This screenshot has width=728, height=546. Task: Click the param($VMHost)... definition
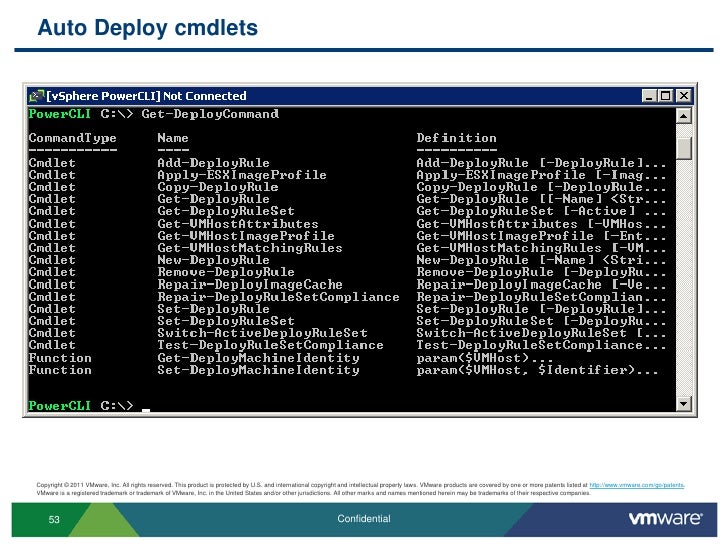[485, 358]
